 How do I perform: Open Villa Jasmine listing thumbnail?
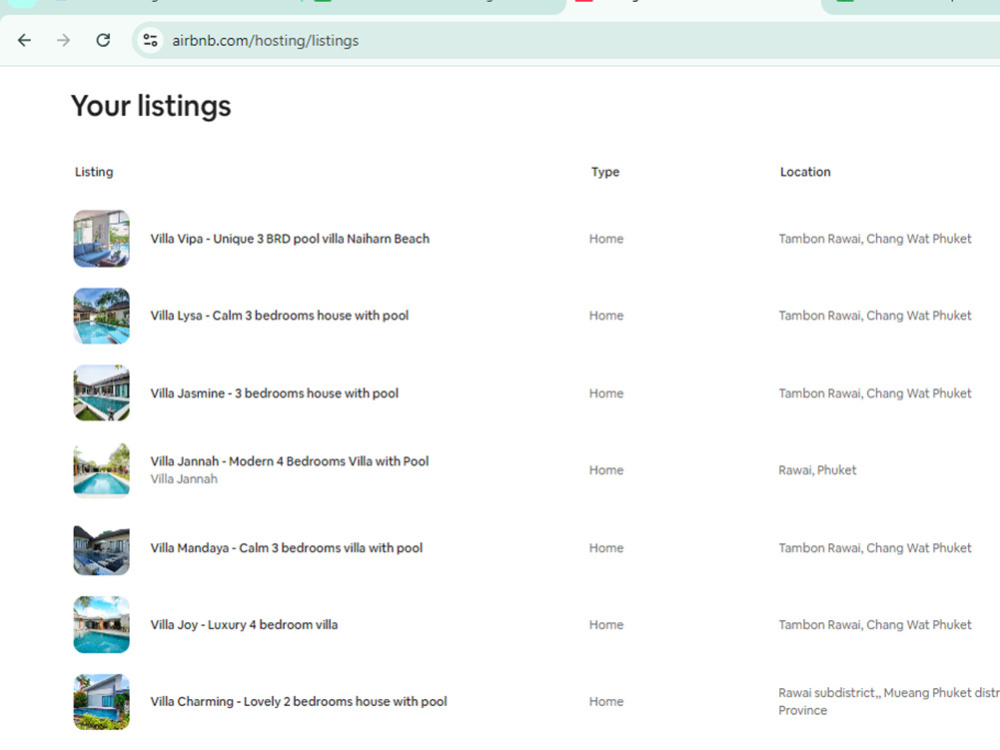pyautogui.click(x=101, y=393)
